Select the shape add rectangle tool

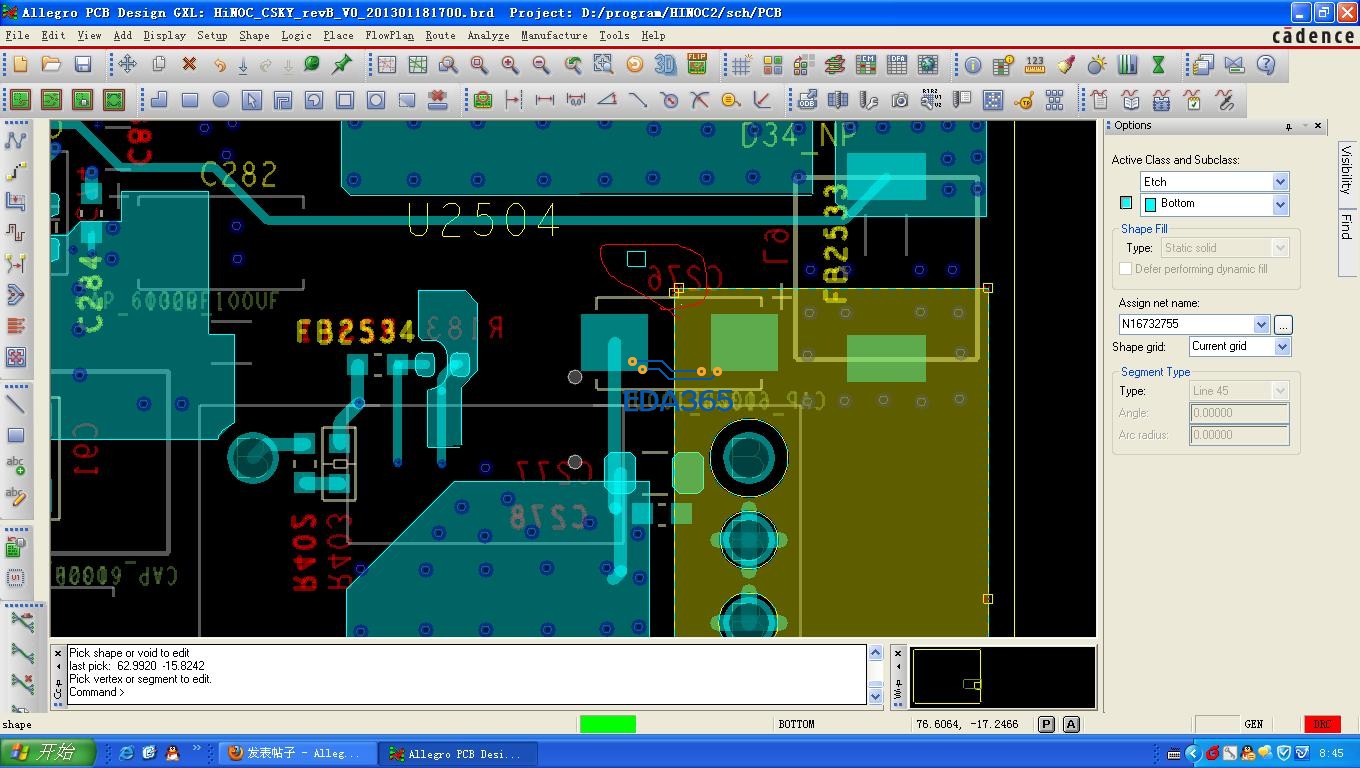tap(189, 100)
